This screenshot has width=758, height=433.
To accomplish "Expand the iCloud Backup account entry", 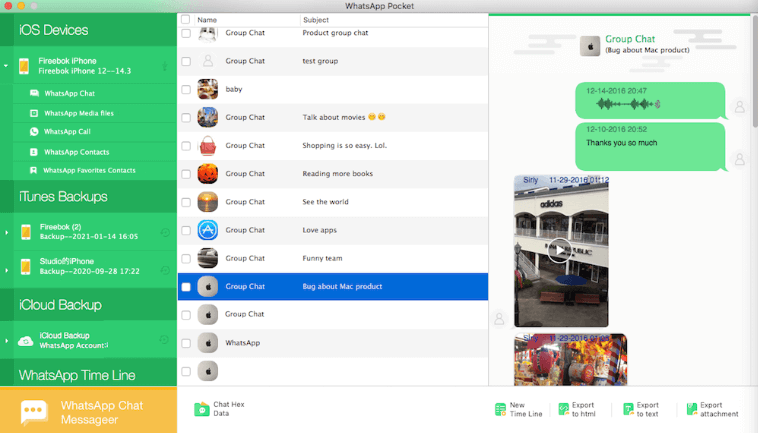I will point(6,341).
